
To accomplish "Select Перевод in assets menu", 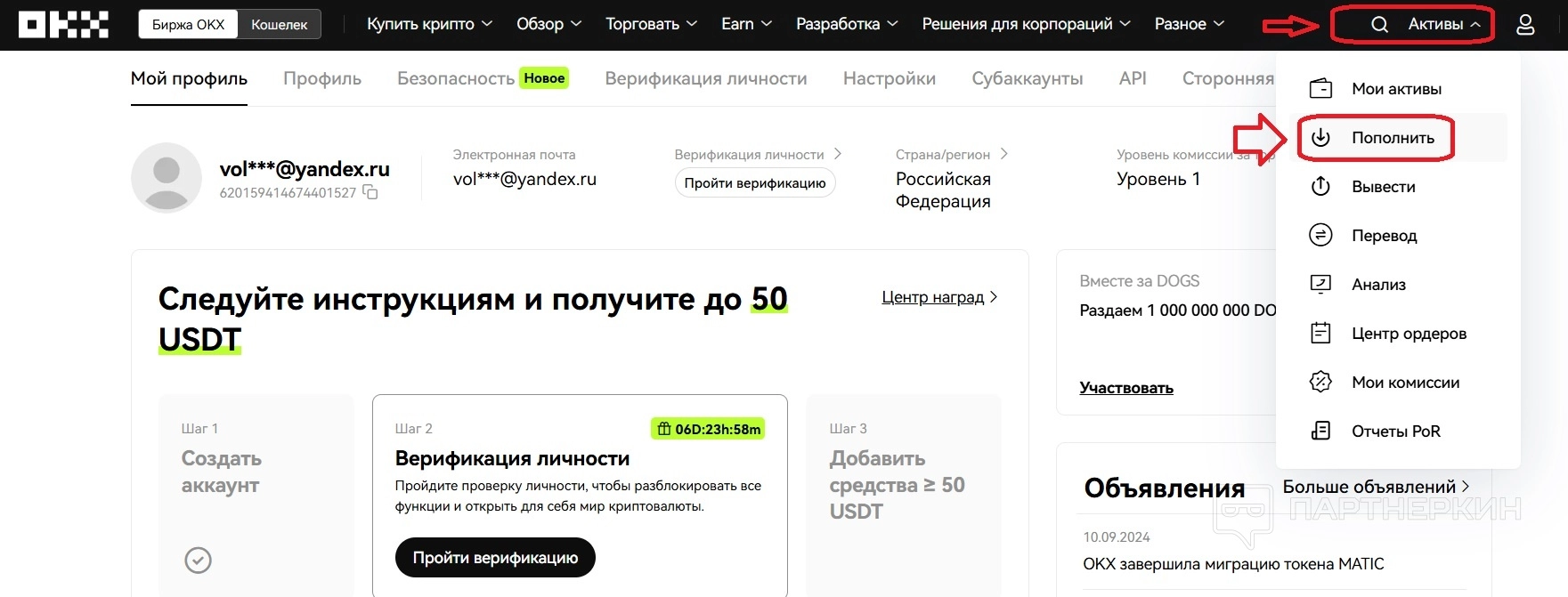I will pyautogui.click(x=1398, y=236).
